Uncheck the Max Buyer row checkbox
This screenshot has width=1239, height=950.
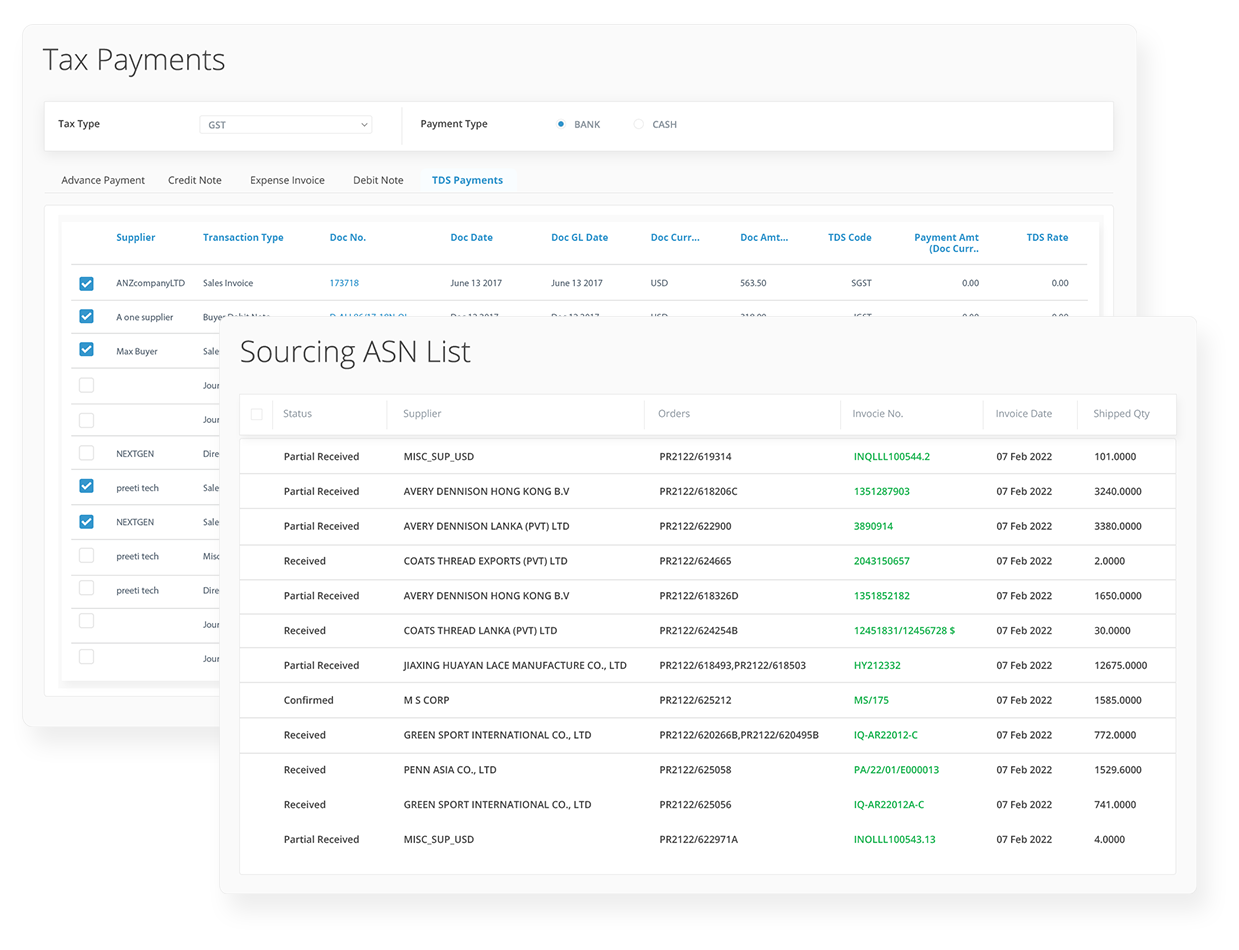[86, 350]
